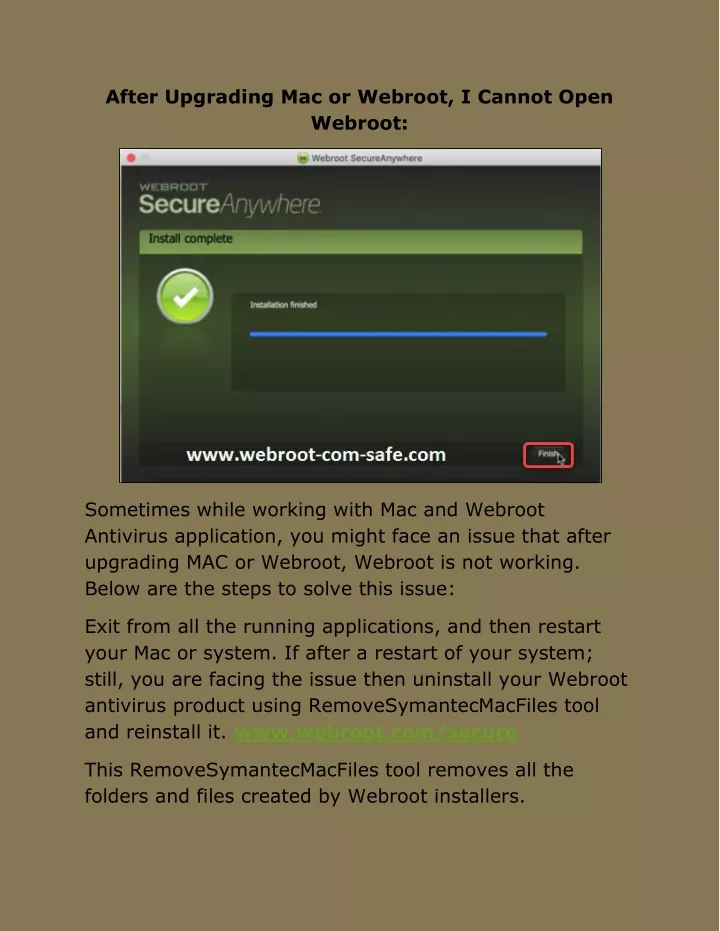Click the Webroot SecureAnywhere window title text
This screenshot has width=720, height=931.
coord(367,158)
